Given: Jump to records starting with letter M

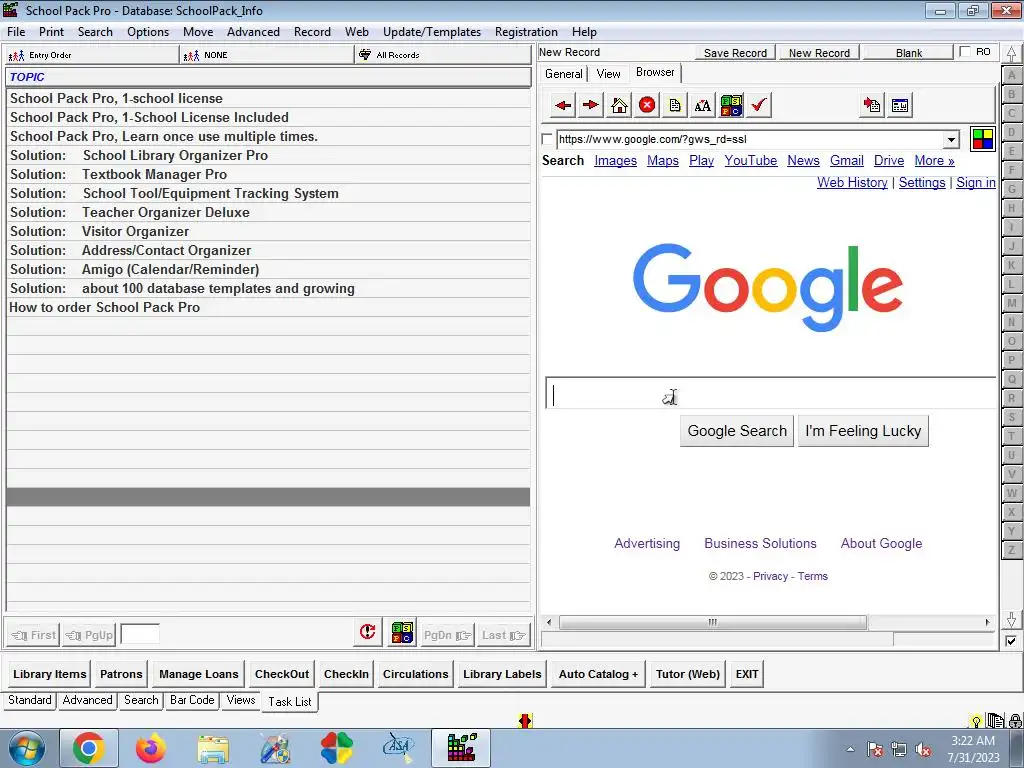Looking at the screenshot, I should (x=1012, y=302).
